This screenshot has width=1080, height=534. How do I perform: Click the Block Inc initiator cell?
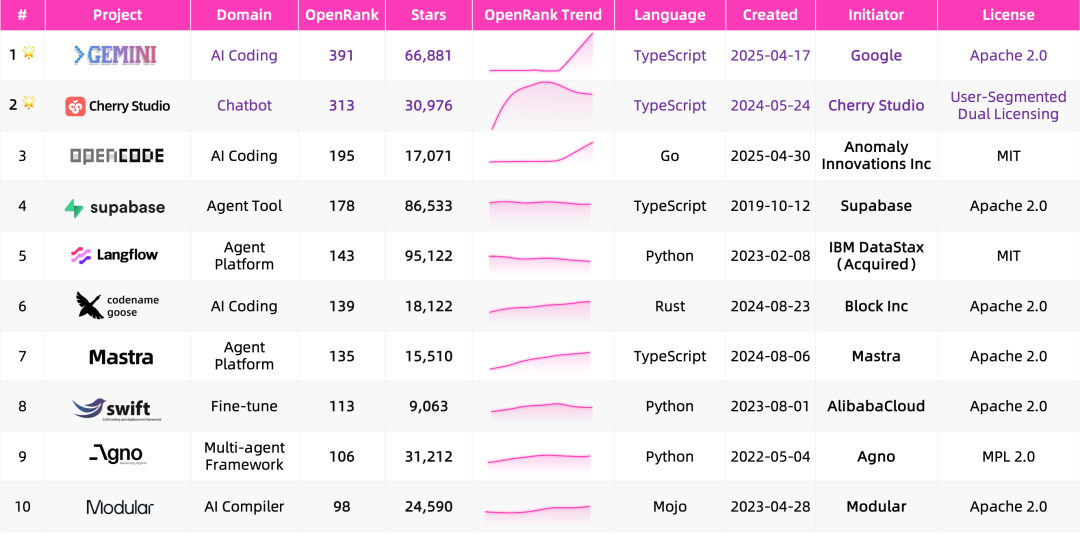tap(876, 306)
